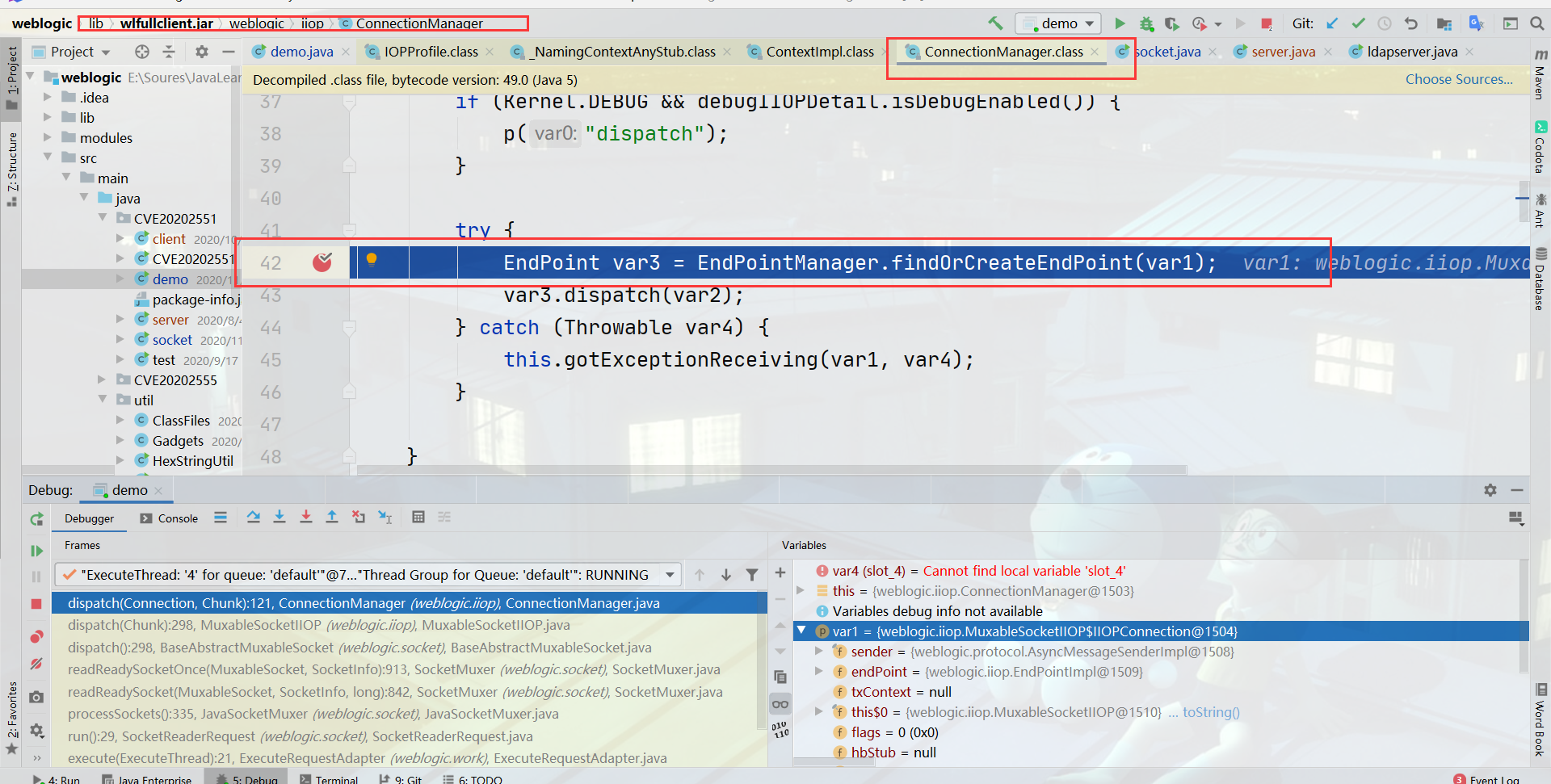
Task: Commit changes with the Git checkmark
Action: pyautogui.click(x=1359, y=23)
